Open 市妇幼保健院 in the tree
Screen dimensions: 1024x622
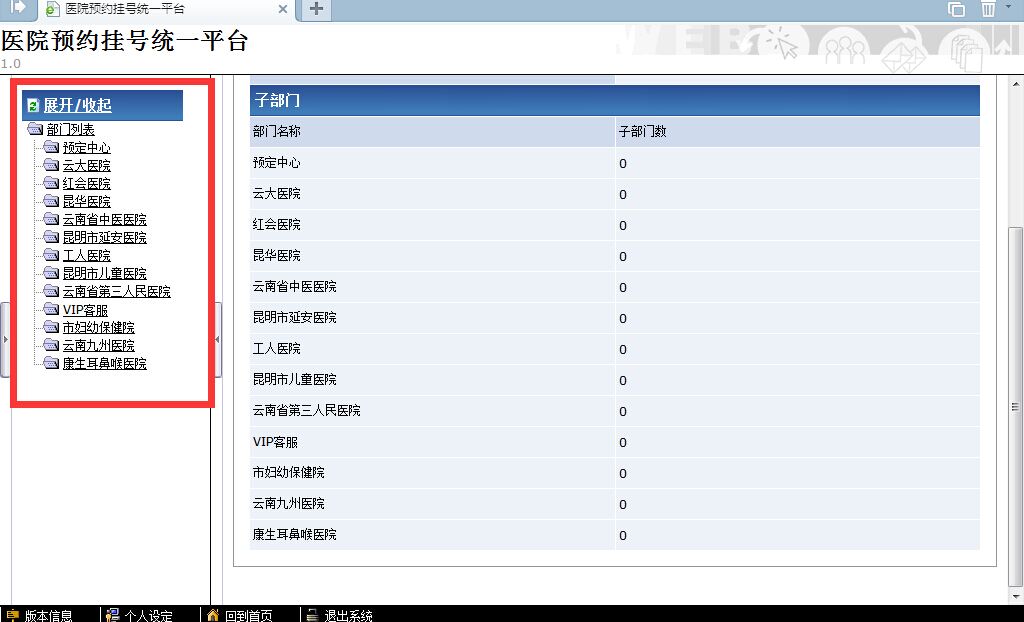[99, 327]
